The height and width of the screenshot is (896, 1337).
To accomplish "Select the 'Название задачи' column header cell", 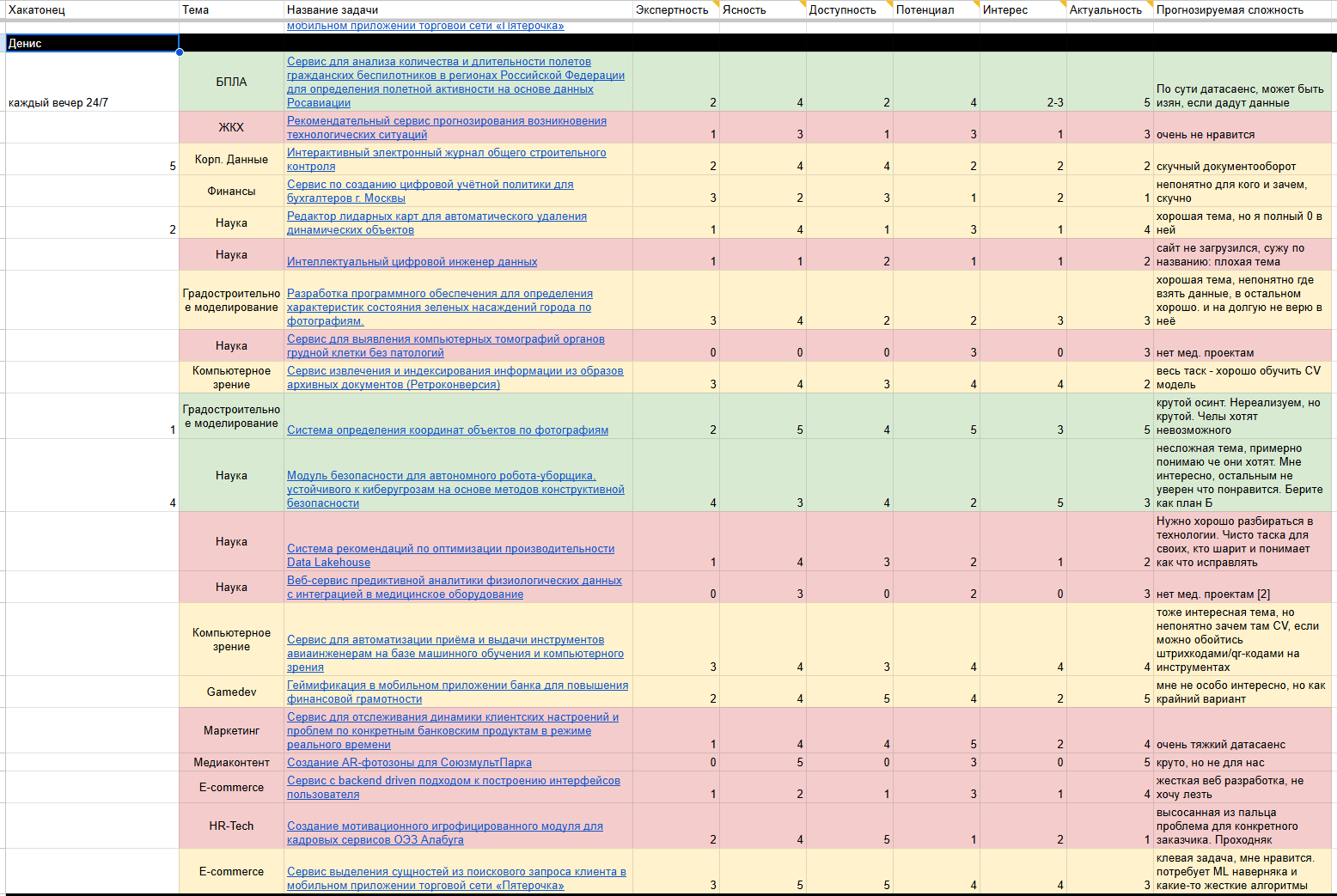I will [x=458, y=9].
